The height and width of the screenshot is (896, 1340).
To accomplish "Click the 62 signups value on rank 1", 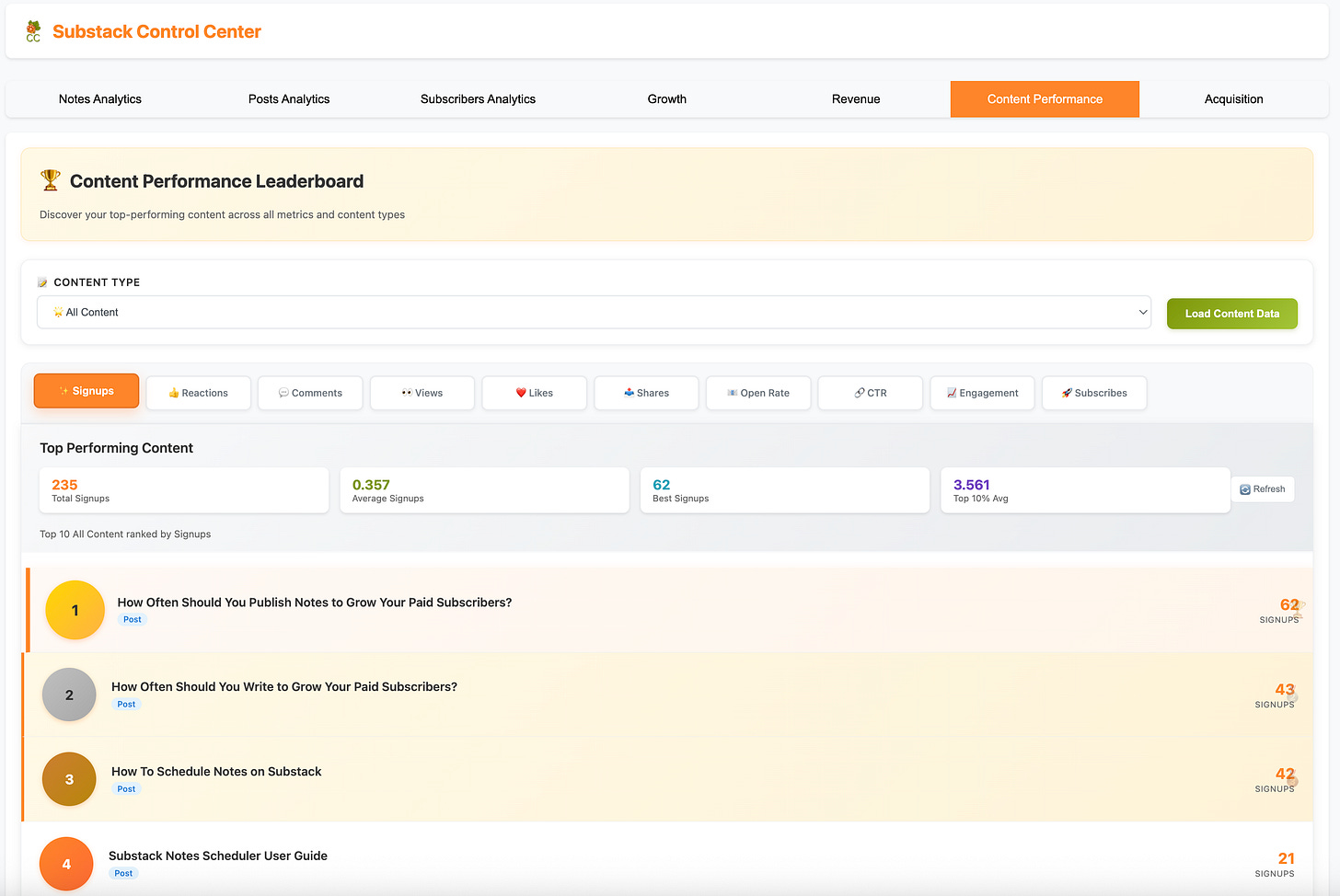I will (x=1289, y=604).
